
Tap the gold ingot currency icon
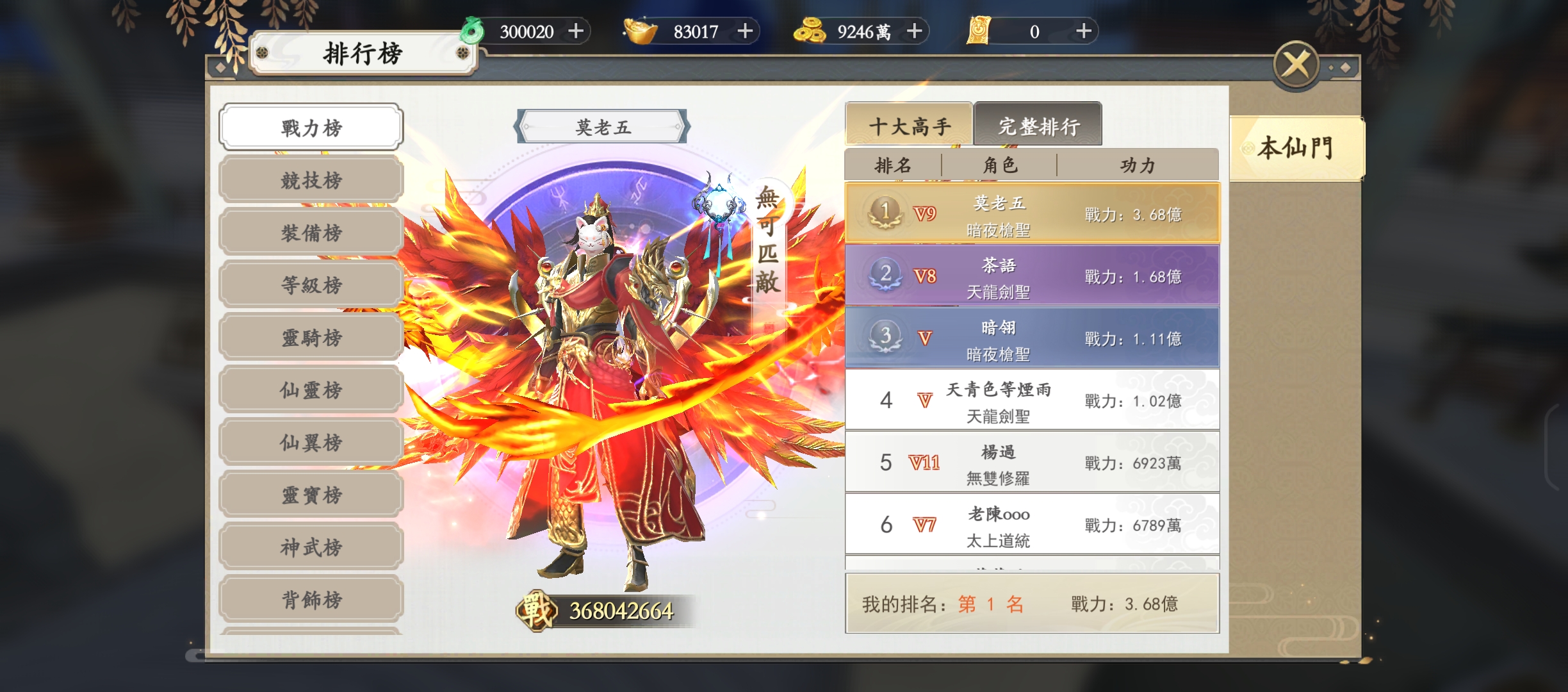(x=641, y=31)
